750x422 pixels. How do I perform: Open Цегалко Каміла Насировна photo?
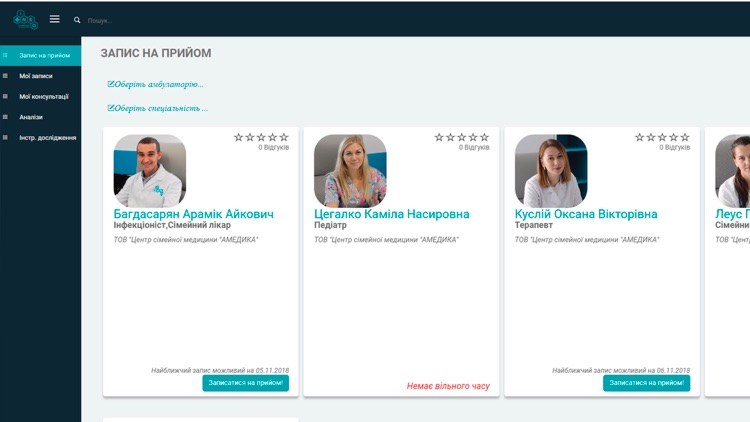click(350, 171)
